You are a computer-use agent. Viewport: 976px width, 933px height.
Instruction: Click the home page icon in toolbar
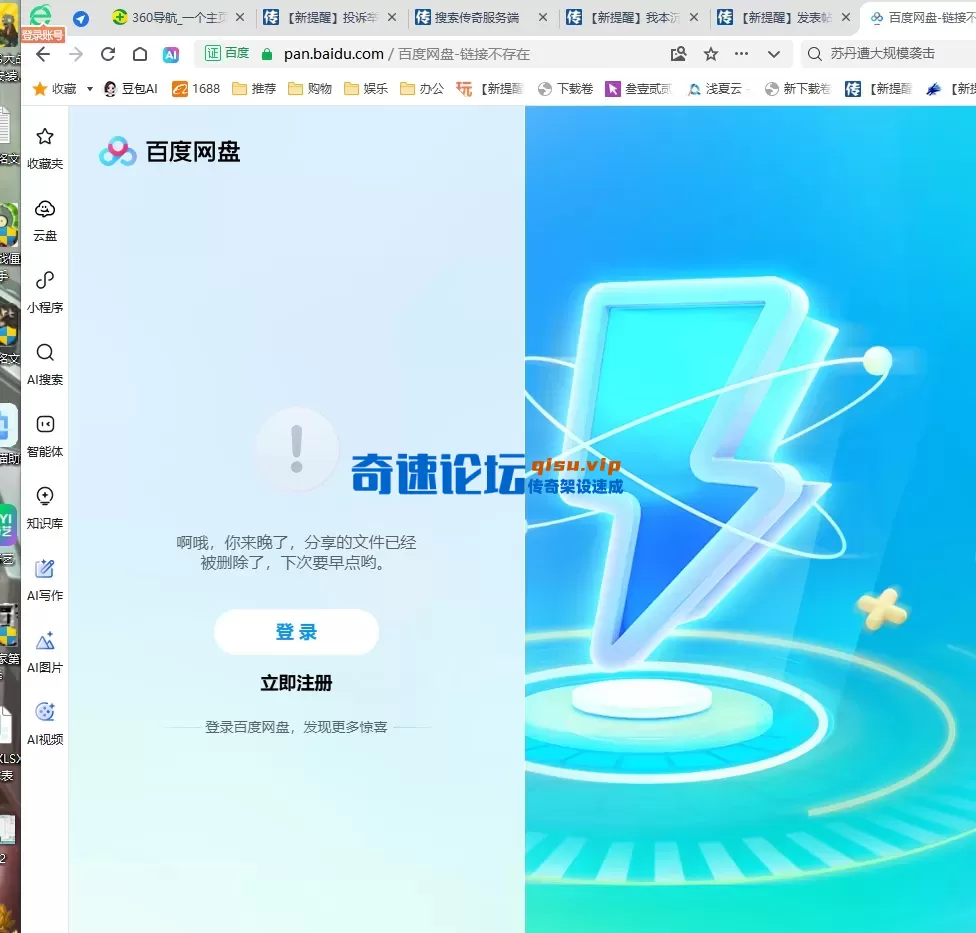pos(140,54)
